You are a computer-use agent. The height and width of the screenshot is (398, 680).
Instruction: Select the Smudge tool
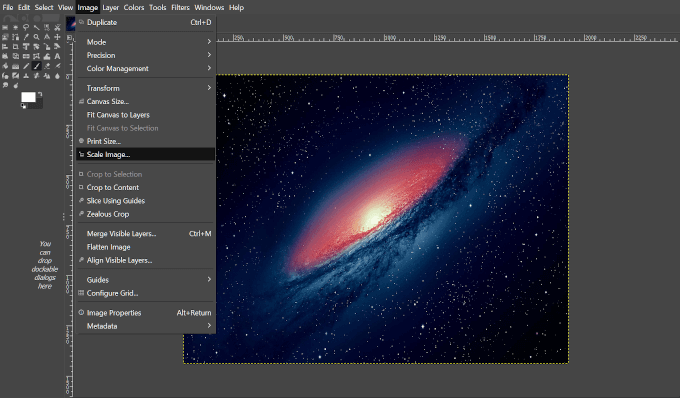click(5, 85)
